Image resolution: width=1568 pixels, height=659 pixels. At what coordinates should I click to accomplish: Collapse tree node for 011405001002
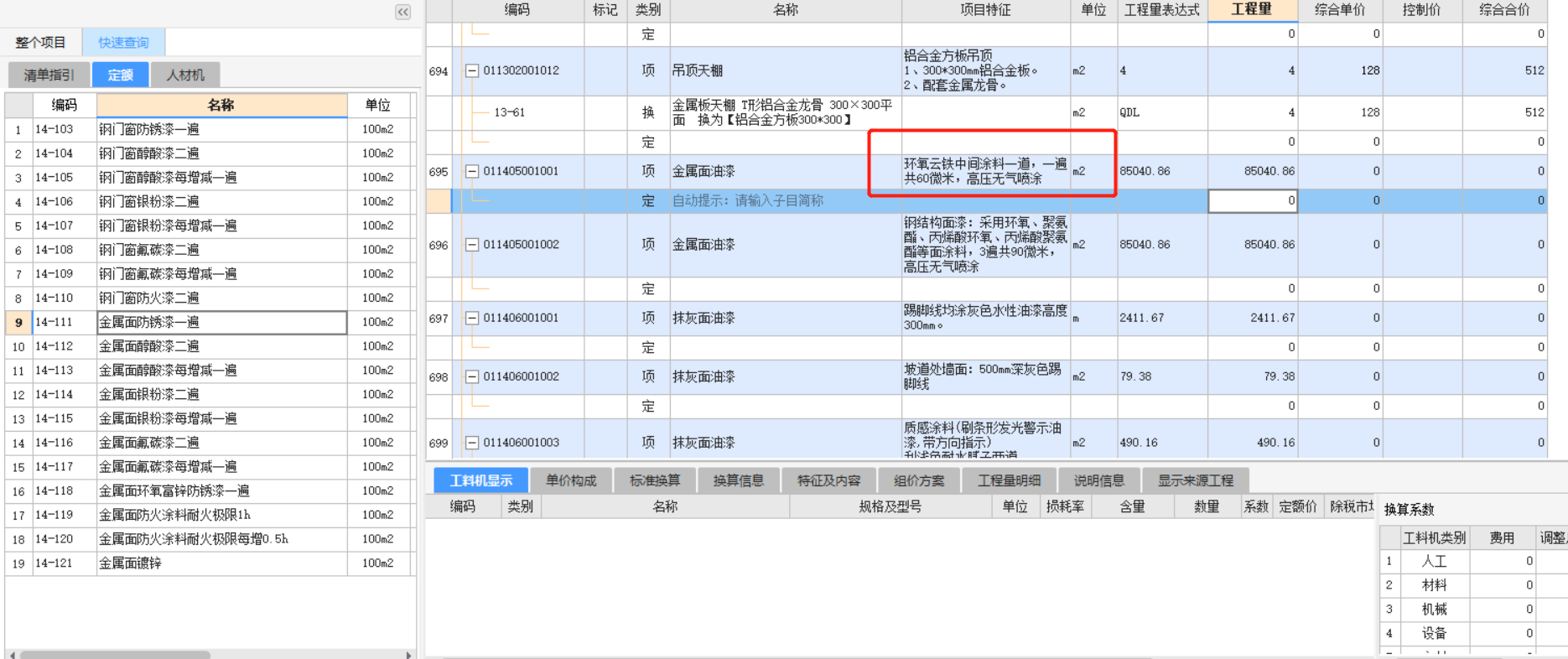pyautogui.click(x=472, y=245)
